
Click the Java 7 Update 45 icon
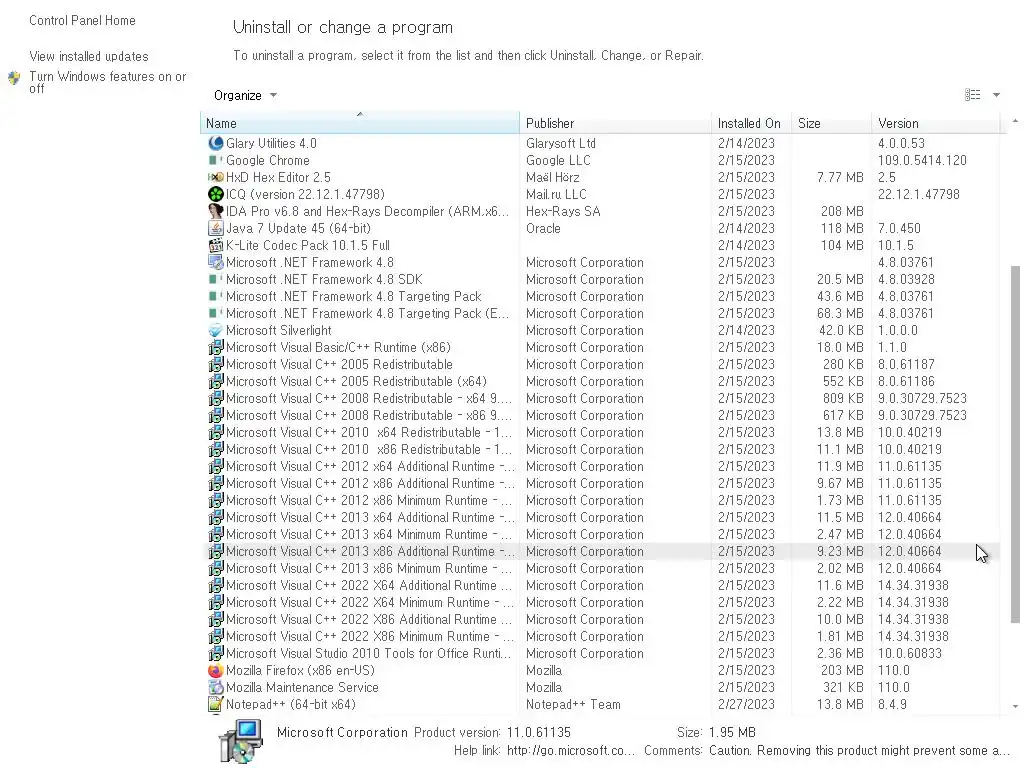(x=216, y=228)
